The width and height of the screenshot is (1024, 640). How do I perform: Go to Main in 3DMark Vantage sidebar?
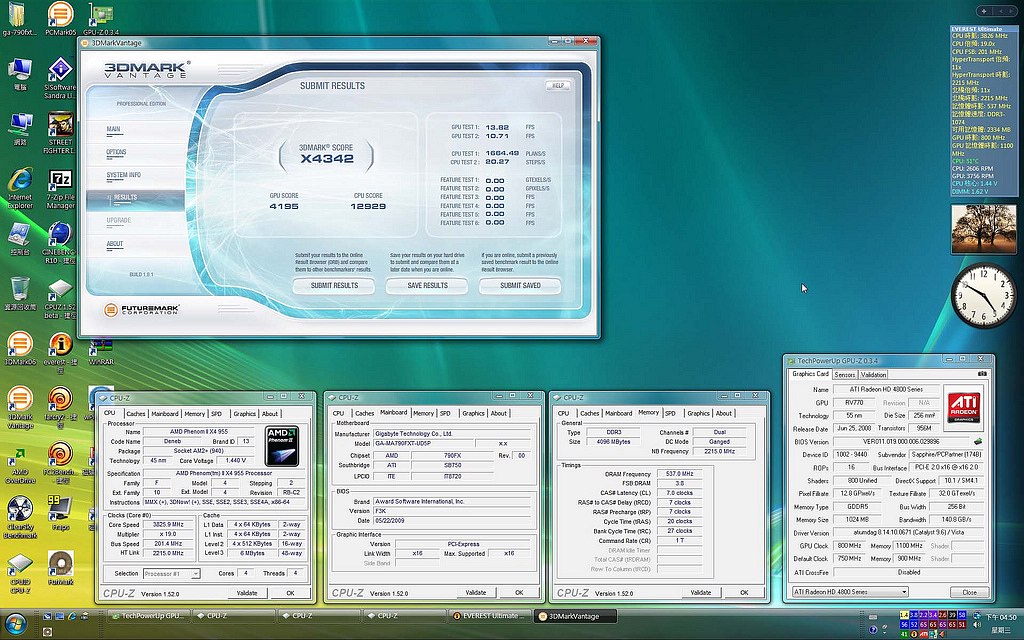point(113,129)
